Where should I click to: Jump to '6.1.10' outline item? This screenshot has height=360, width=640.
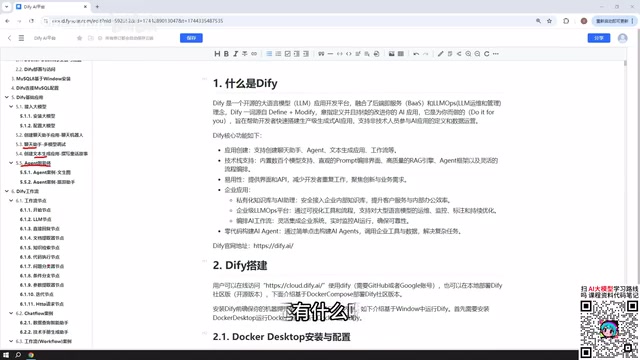pos(36,294)
